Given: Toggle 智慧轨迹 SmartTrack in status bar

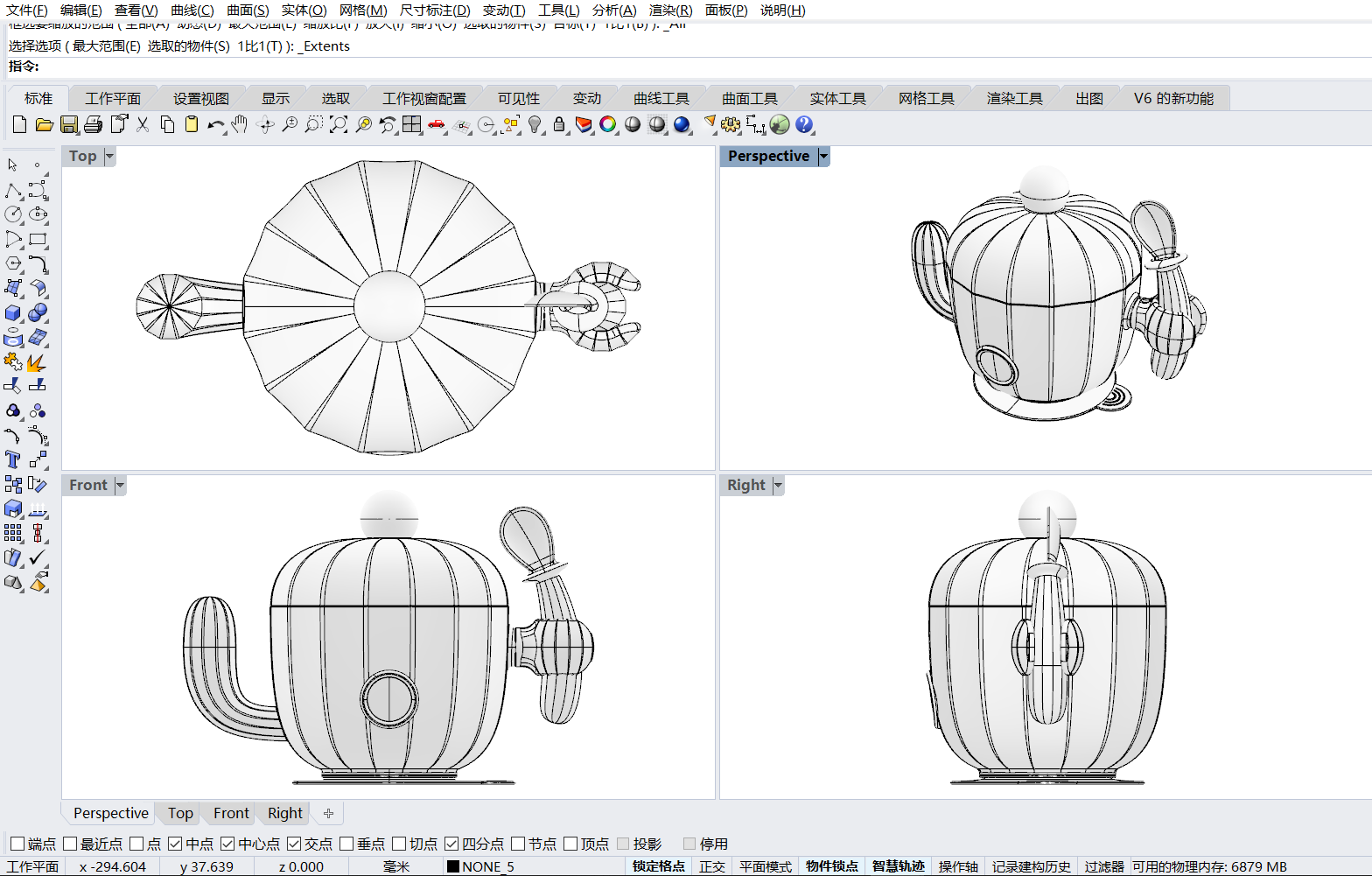Looking at the screenshot, I should point(899,866).
